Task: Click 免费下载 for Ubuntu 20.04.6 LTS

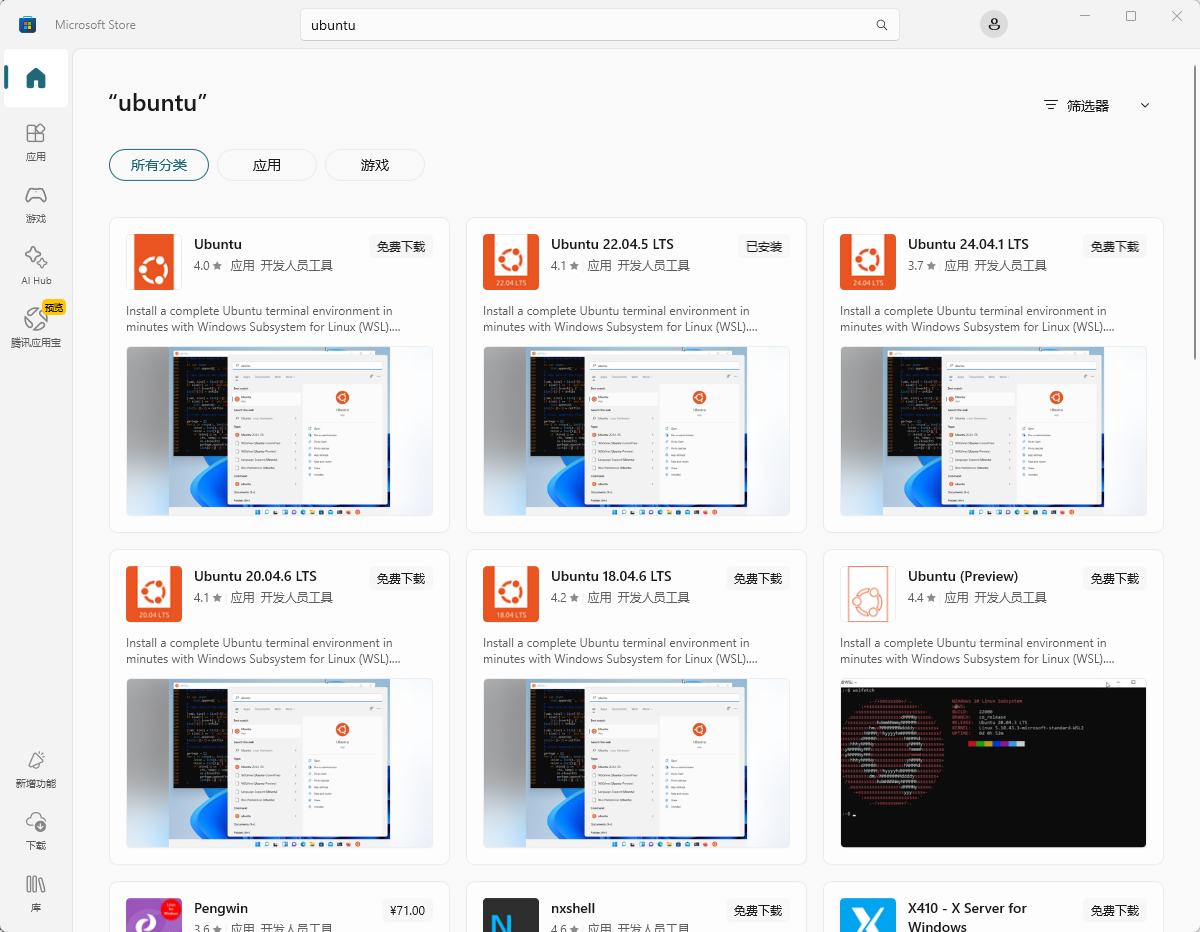Action: [401, 578]
